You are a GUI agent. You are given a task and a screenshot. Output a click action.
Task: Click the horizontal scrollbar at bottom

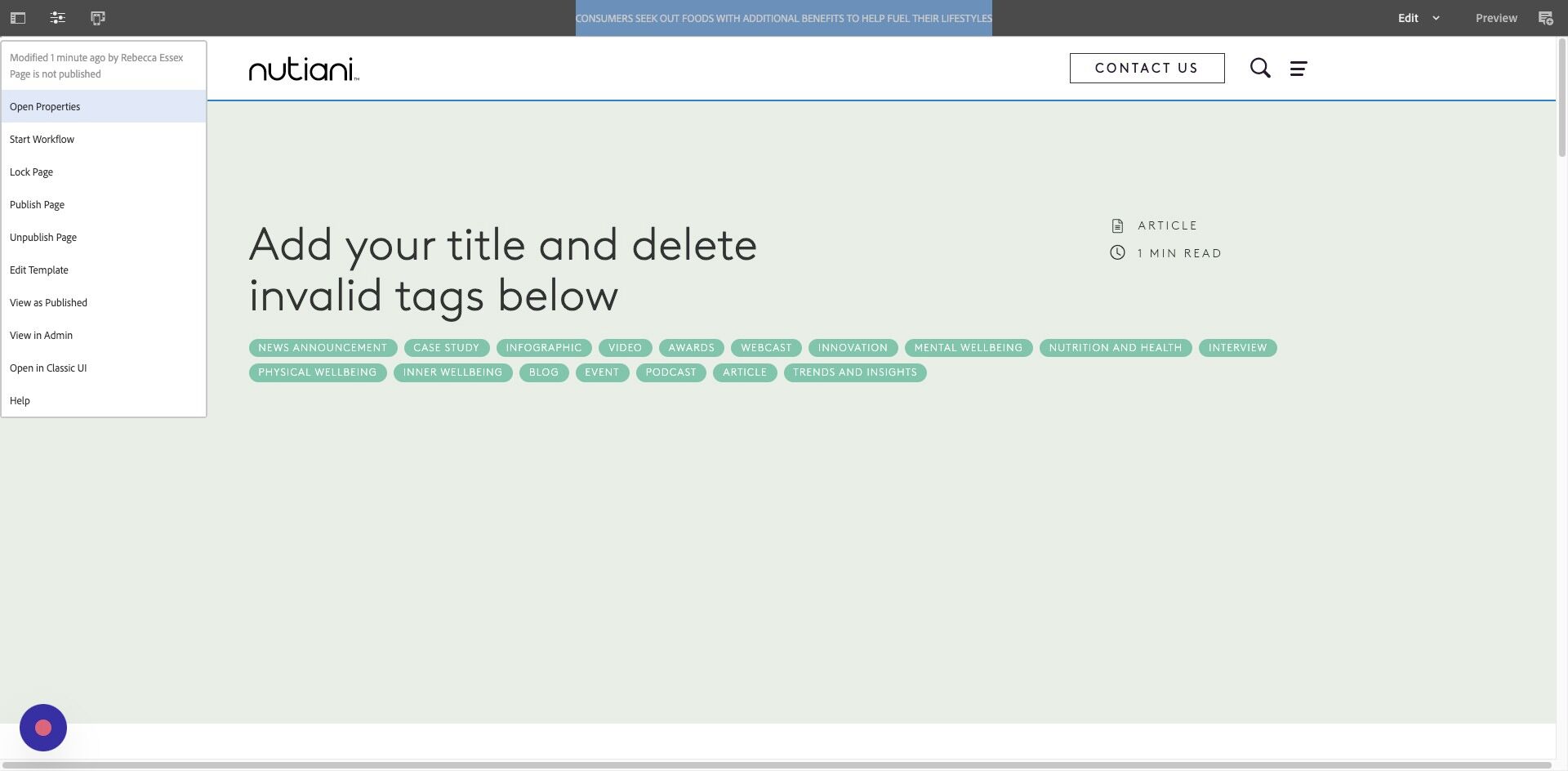(x=776, y=765)
